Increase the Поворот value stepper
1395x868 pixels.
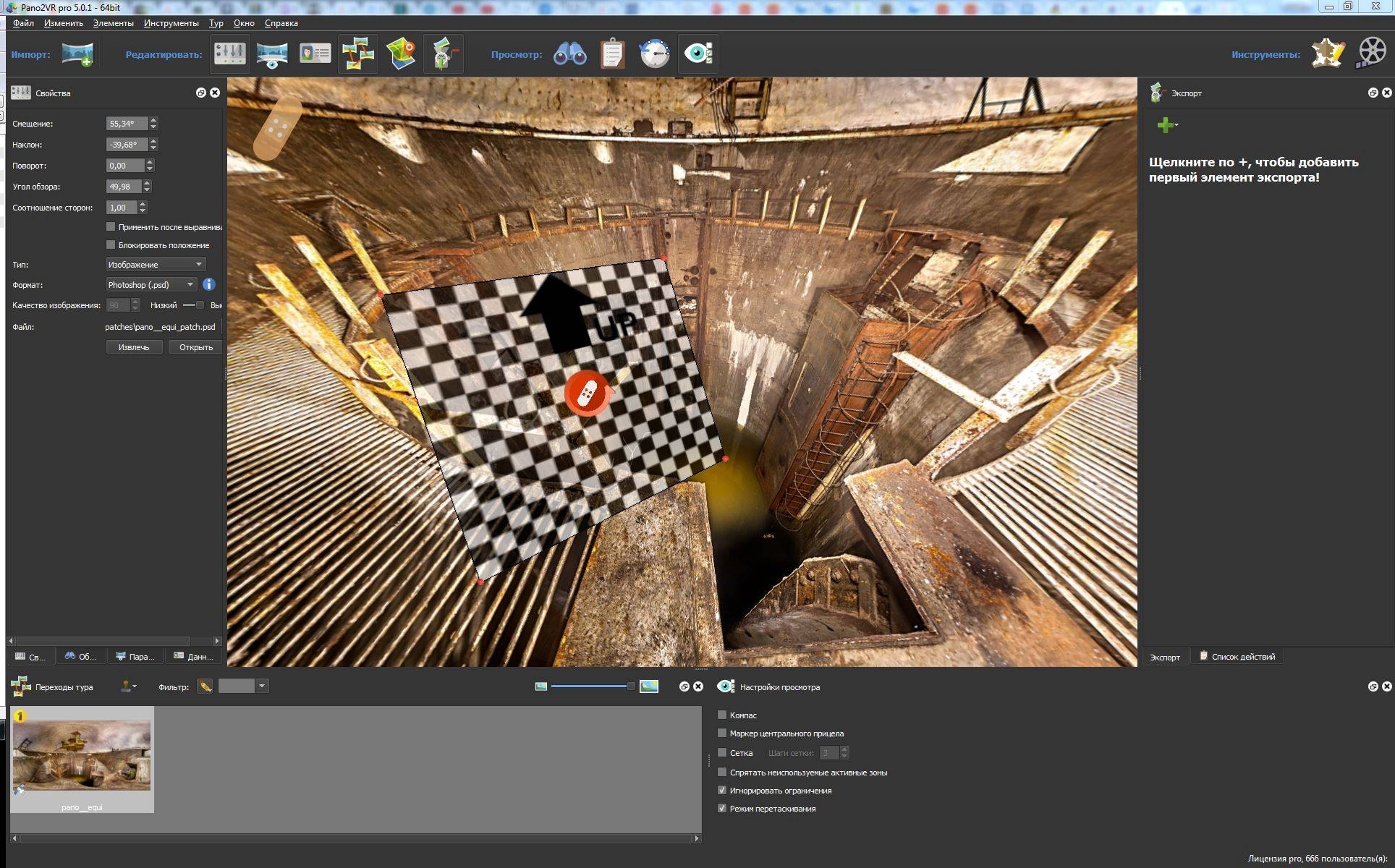click(x=150, y=162)
